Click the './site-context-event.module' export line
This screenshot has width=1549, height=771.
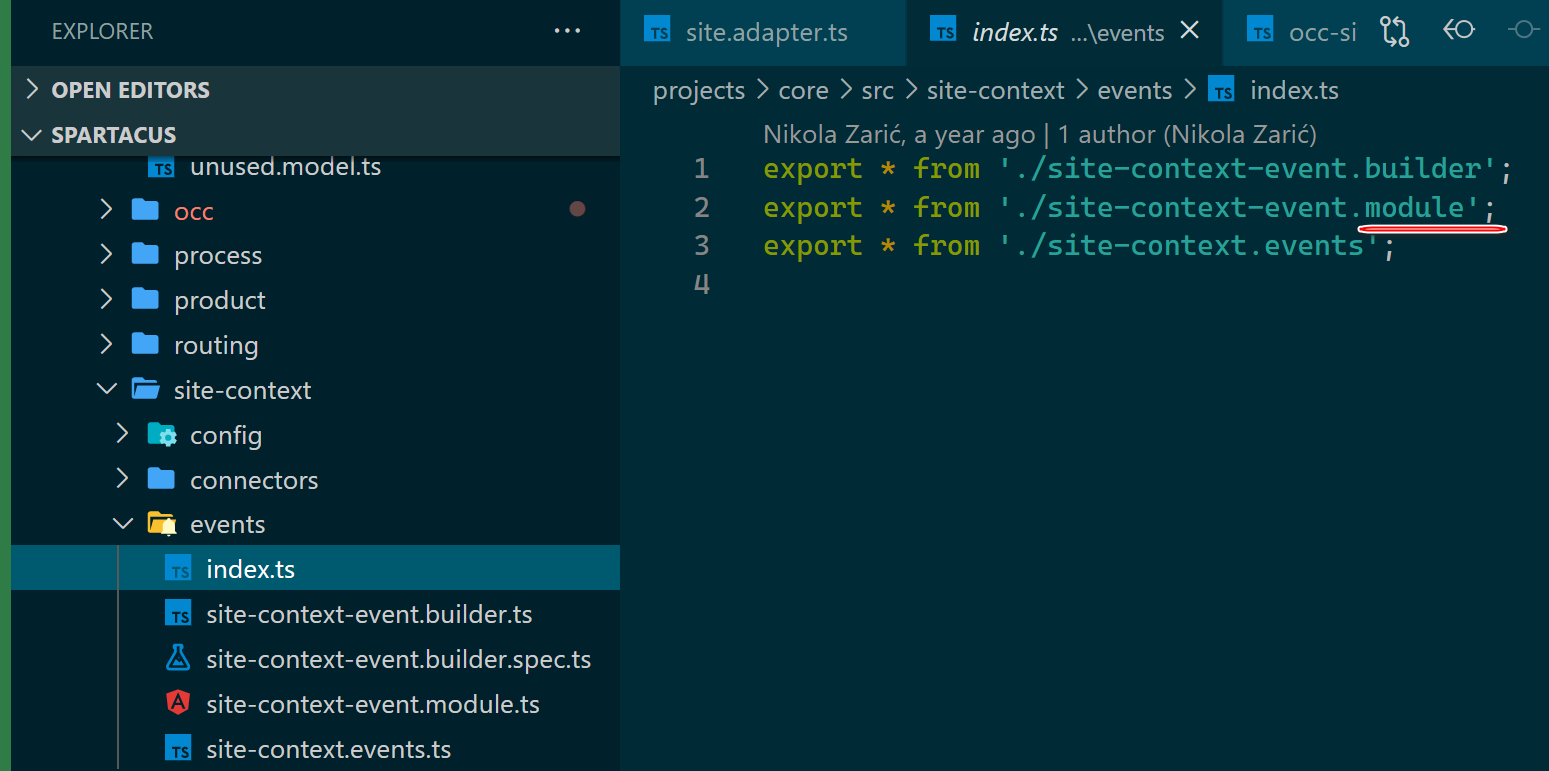pos(1129,208)
